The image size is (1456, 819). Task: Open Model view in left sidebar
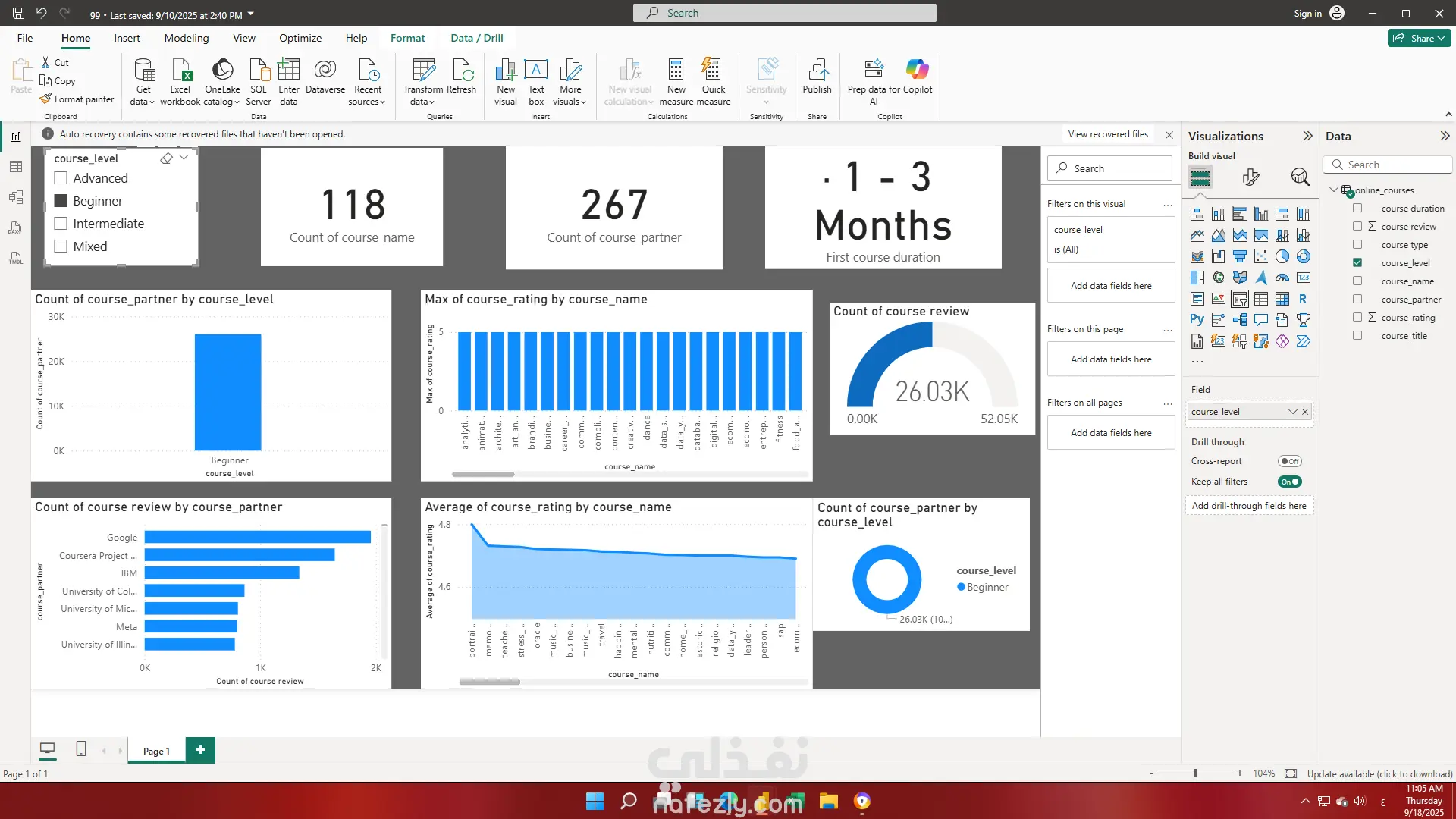(16, 197)
